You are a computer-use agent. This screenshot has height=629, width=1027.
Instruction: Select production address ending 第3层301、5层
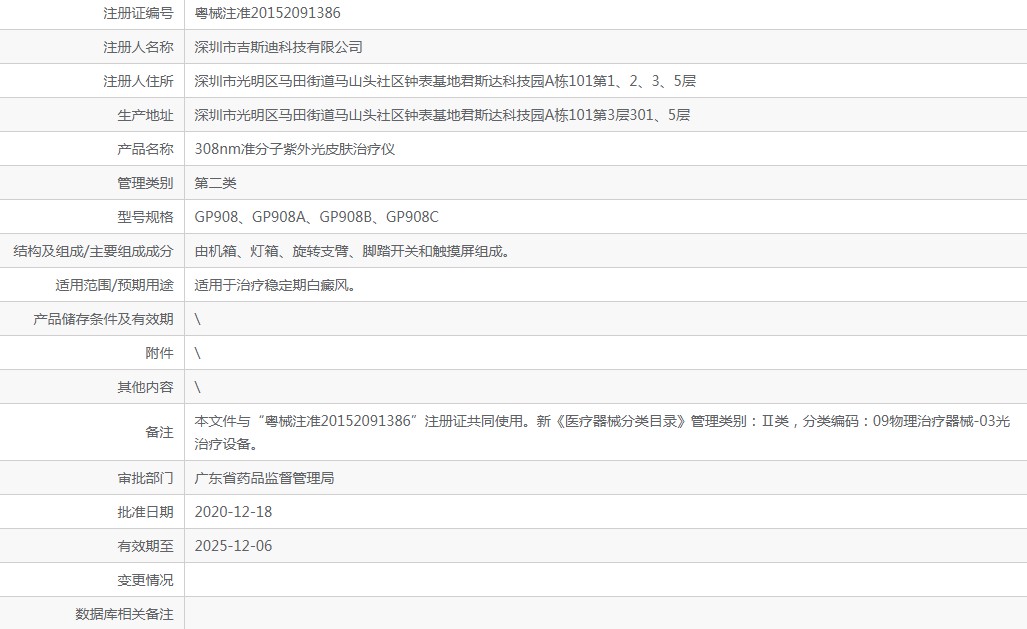coord(442,115)
